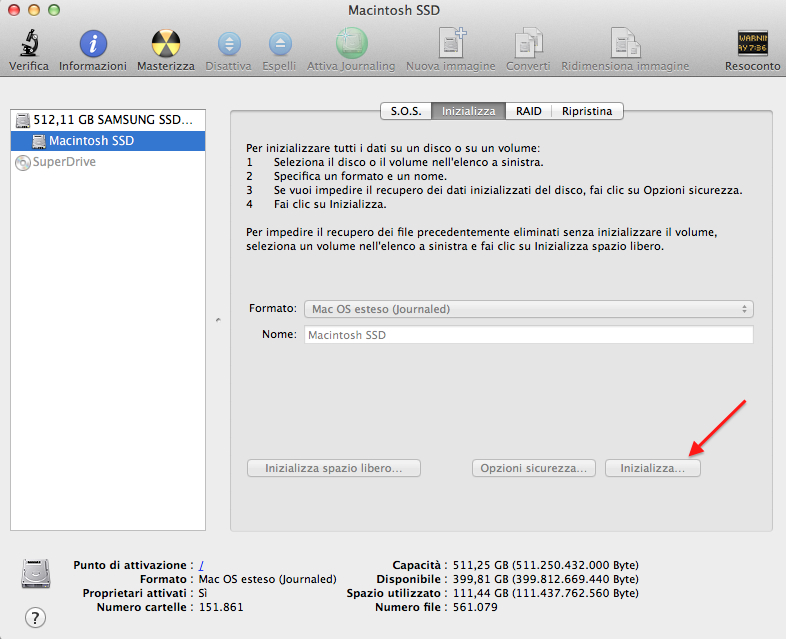Select the 512,11 GB SAMSUNG SSD disk
This screenshot has height=639, width=786.
[108, 120]
